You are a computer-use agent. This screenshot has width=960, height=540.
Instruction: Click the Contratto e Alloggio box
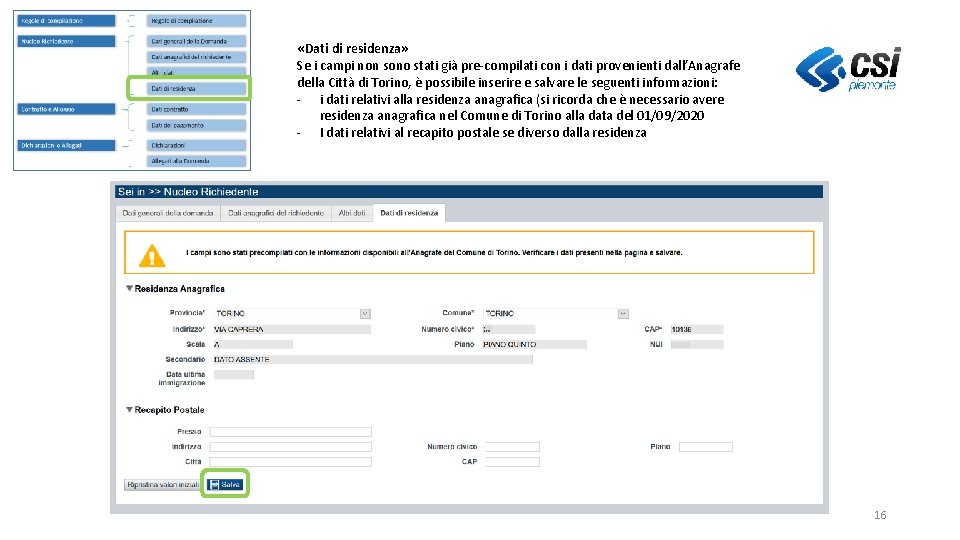pos(66,109)
